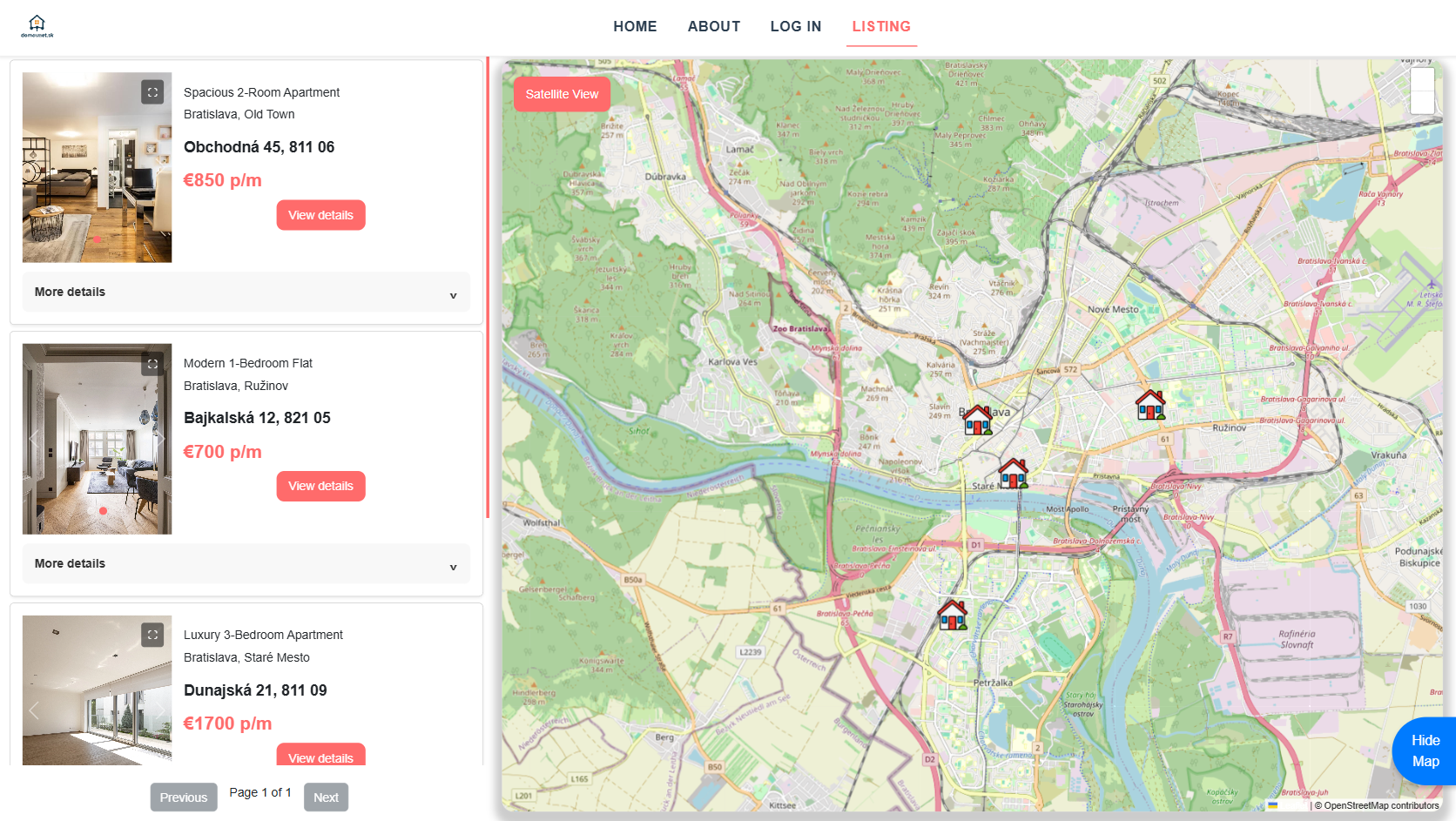
Task: Go to the HOME menu item
Action: click(635, 26)
